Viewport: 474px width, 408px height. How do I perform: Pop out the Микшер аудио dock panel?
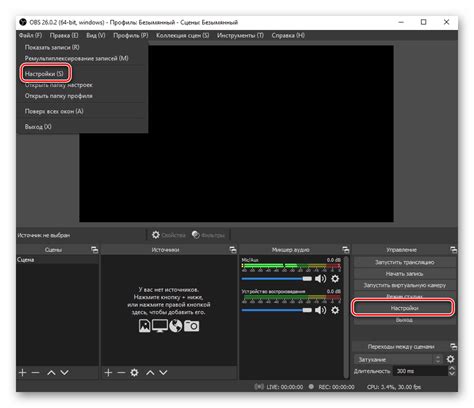346,250
